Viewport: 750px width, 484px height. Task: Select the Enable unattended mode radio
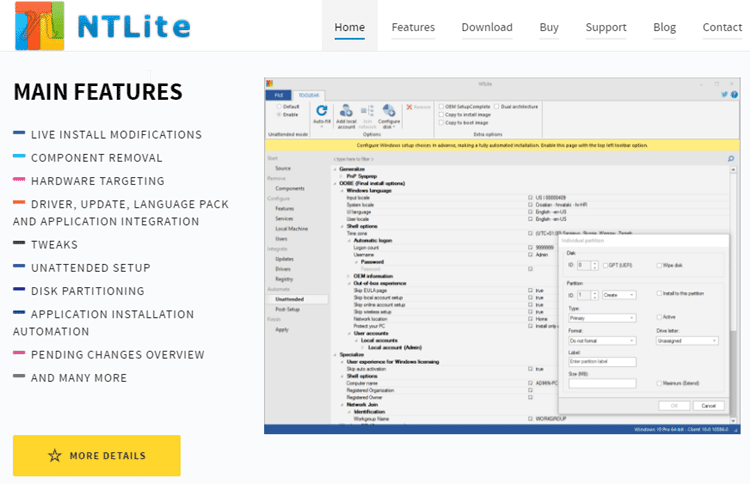(x=279, y=115)
